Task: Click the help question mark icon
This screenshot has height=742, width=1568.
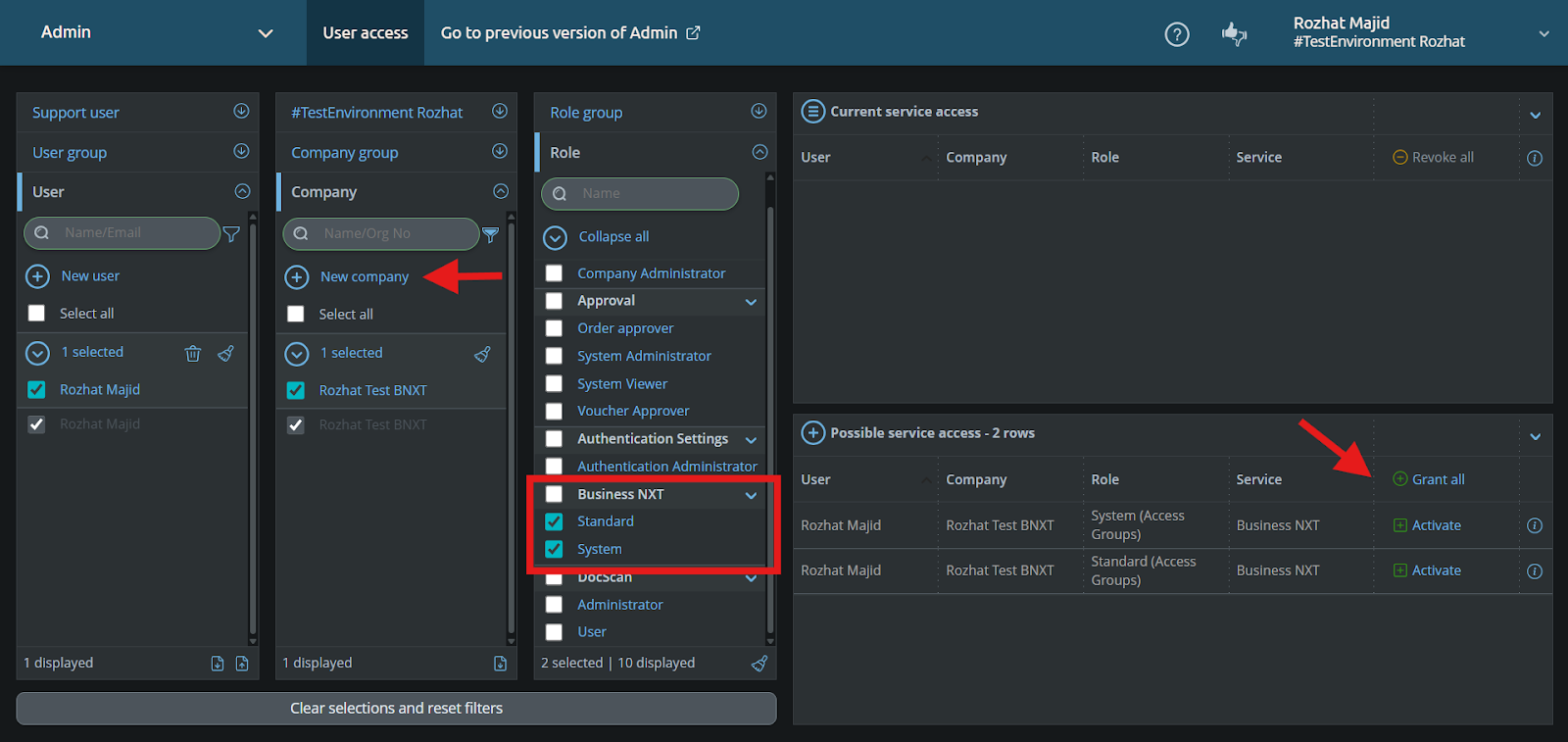Action: pyautogui.click(x=1176, y=34)
